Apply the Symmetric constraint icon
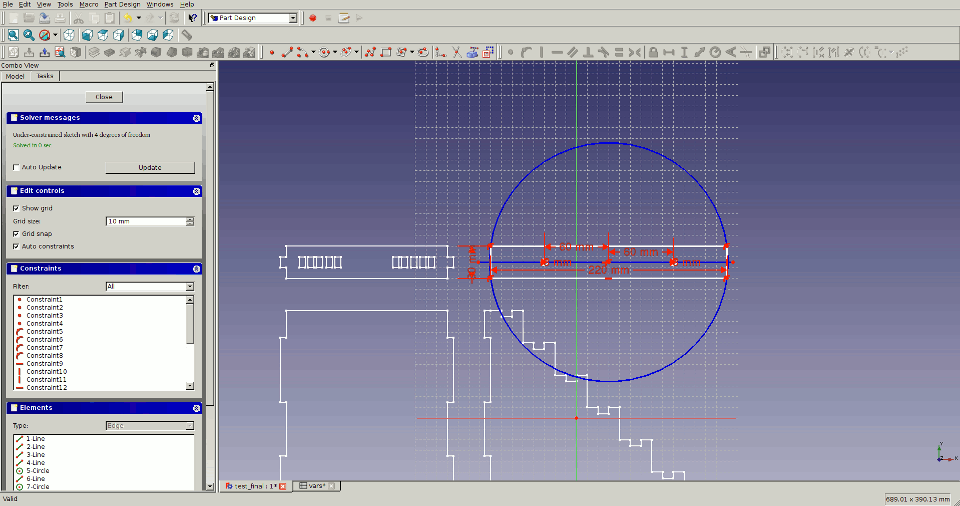The height and width of the screenshot is (506, 960). point(635,53)
